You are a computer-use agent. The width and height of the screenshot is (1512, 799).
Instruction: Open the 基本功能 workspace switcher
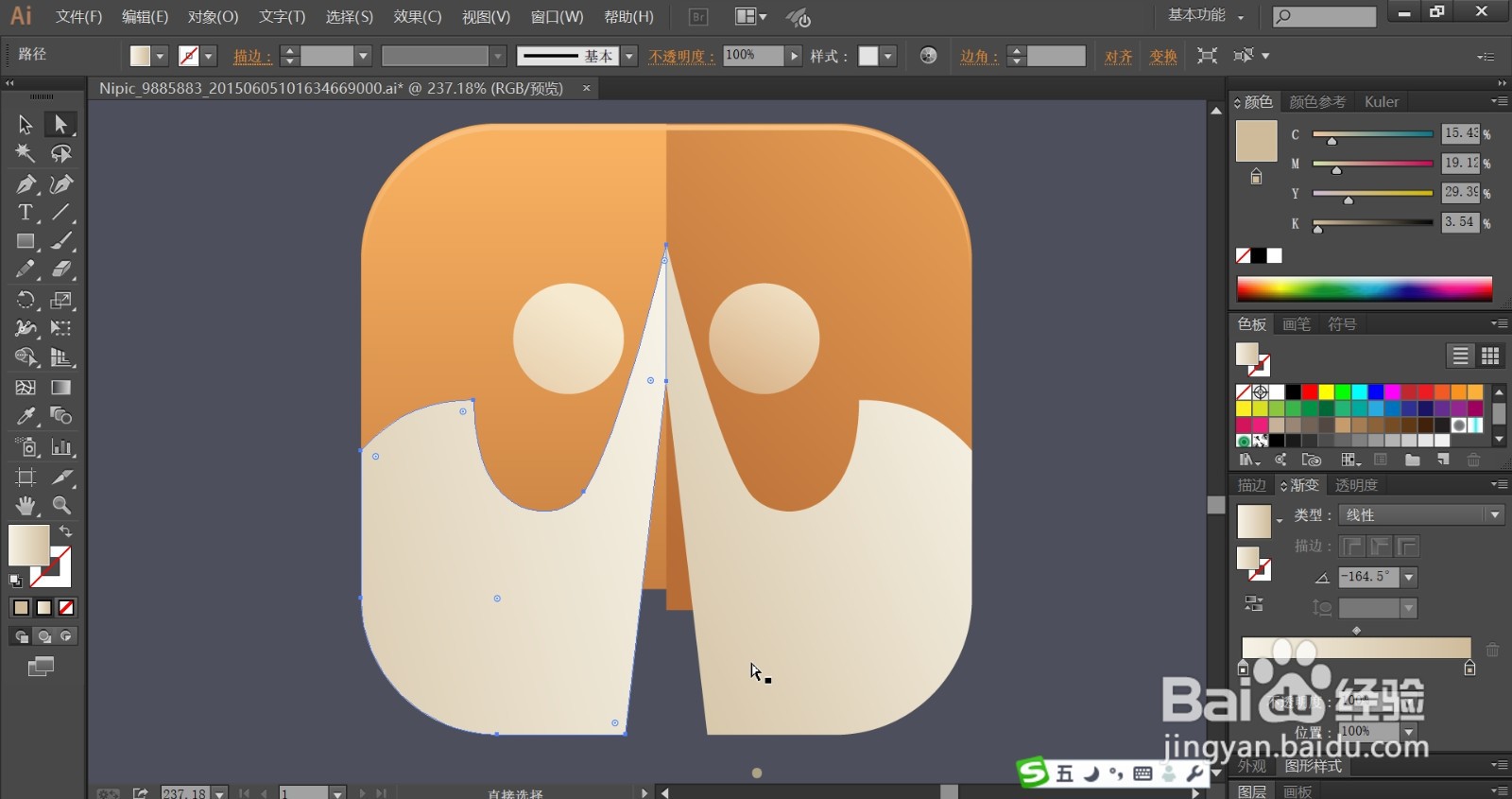click(x=1206, y=15)
